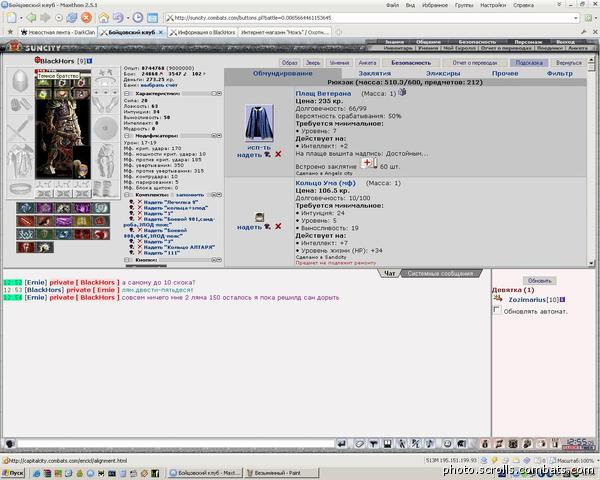Click the empty armor slot
600x480 pixels.
click(20, 161)
